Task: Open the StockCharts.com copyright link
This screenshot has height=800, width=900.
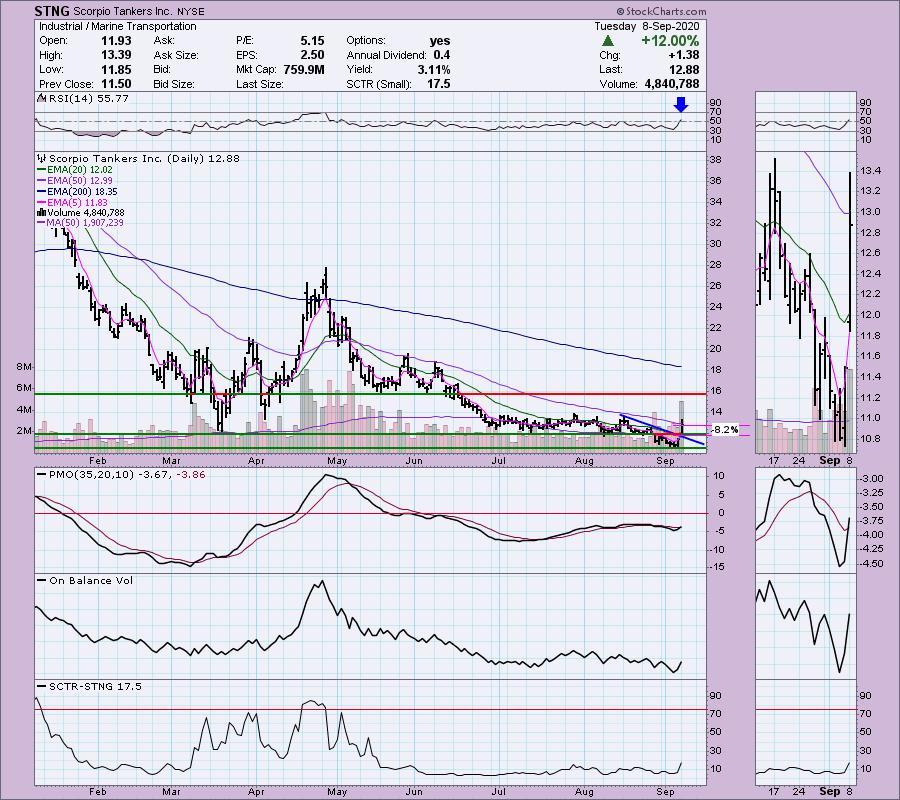Action: point(662,11)
